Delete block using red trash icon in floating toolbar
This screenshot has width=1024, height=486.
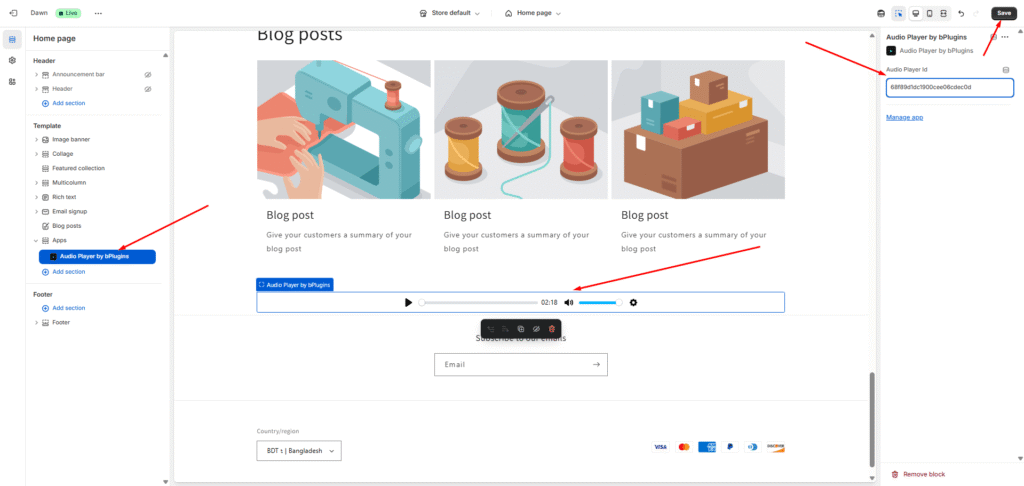(x=551, y=328)
